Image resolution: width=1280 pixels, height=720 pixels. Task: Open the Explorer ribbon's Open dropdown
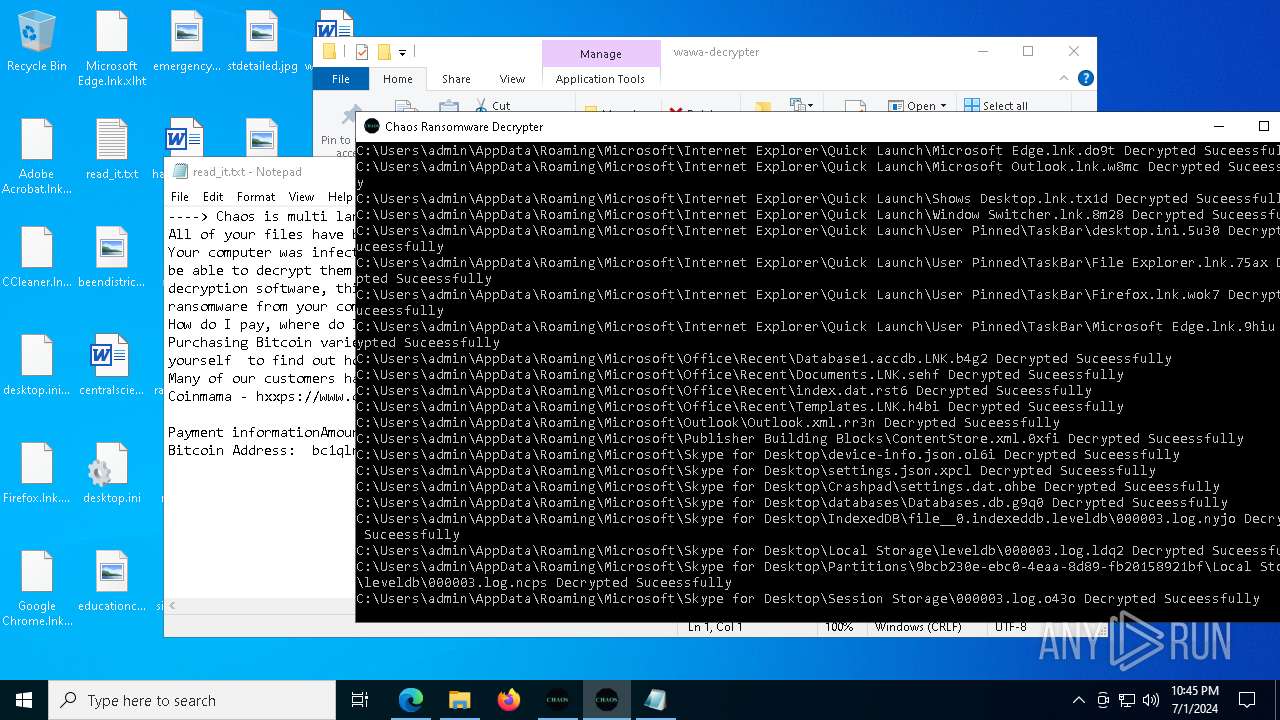pyautogui.click(x=917, y=106)
